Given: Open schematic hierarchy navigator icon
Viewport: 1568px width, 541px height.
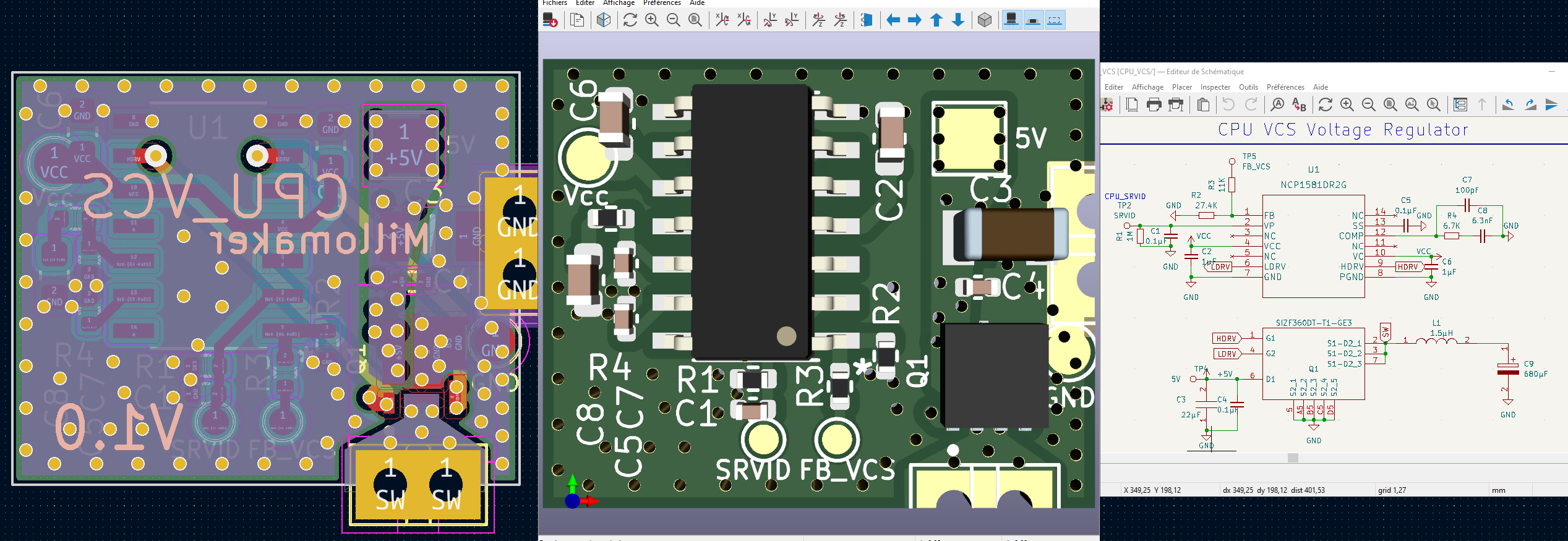Looking at the screenshot, I should (x=1460, y=105).
